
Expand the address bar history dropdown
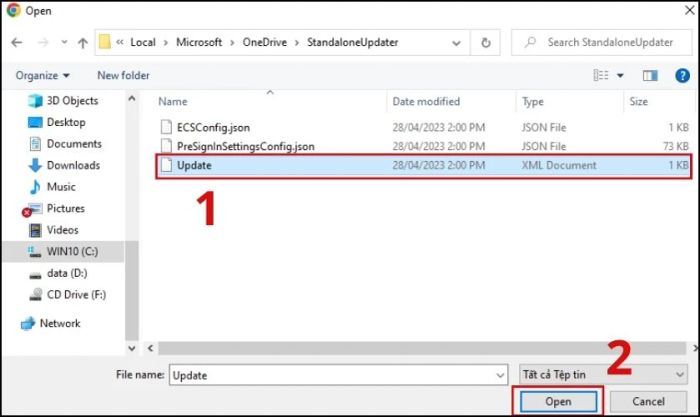click(x=456, y=43)
